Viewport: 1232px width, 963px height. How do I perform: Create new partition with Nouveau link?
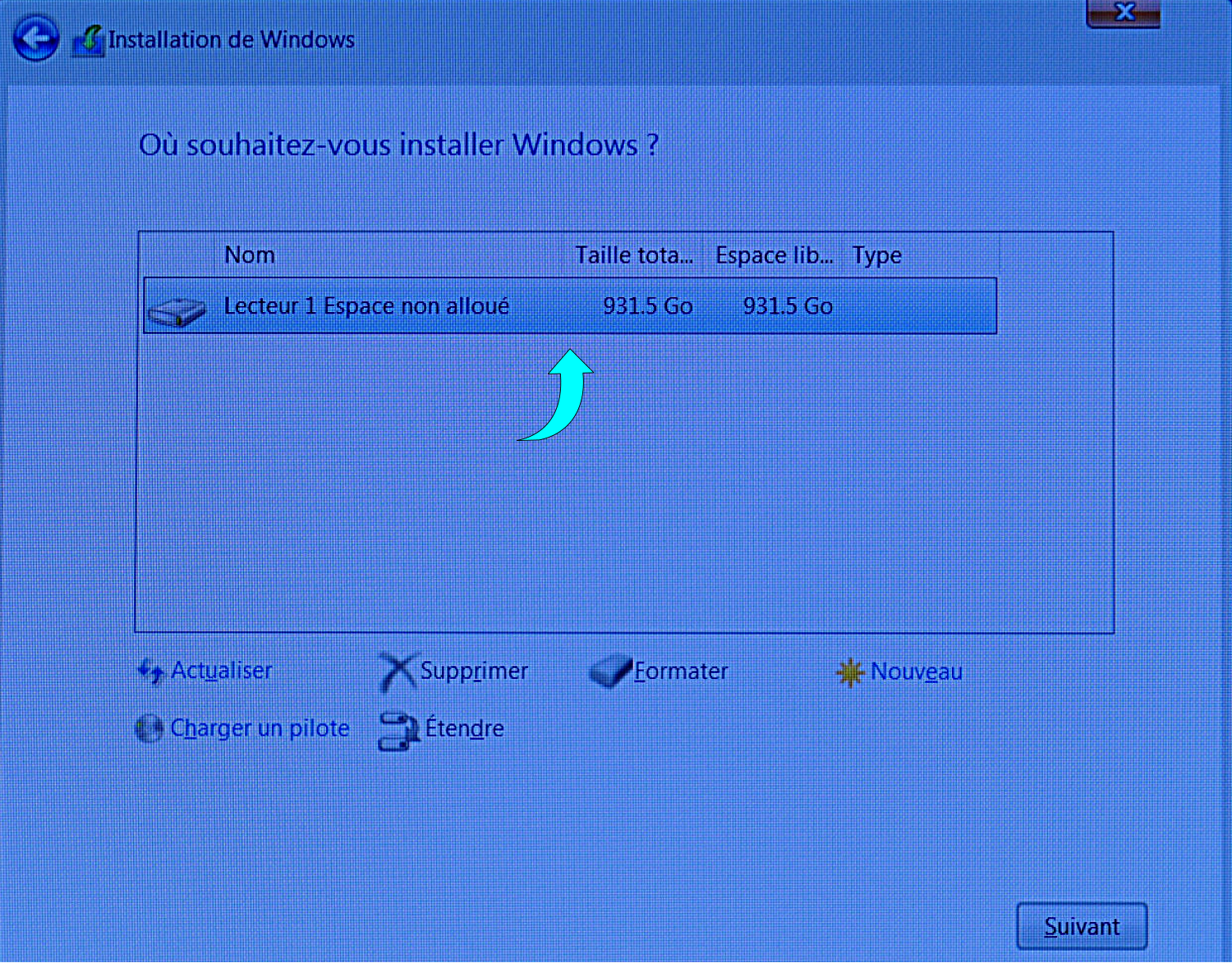(x=917, y=672)
